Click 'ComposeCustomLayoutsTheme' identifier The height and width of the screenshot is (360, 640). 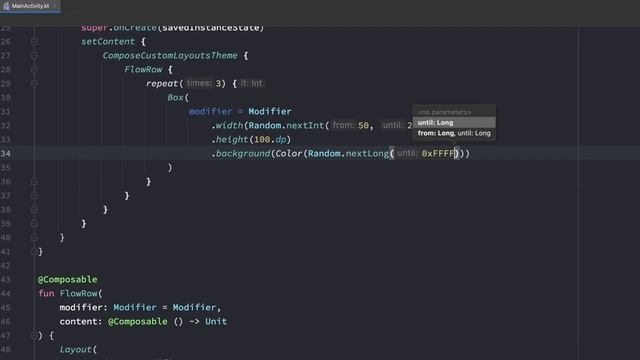point(170,56)
